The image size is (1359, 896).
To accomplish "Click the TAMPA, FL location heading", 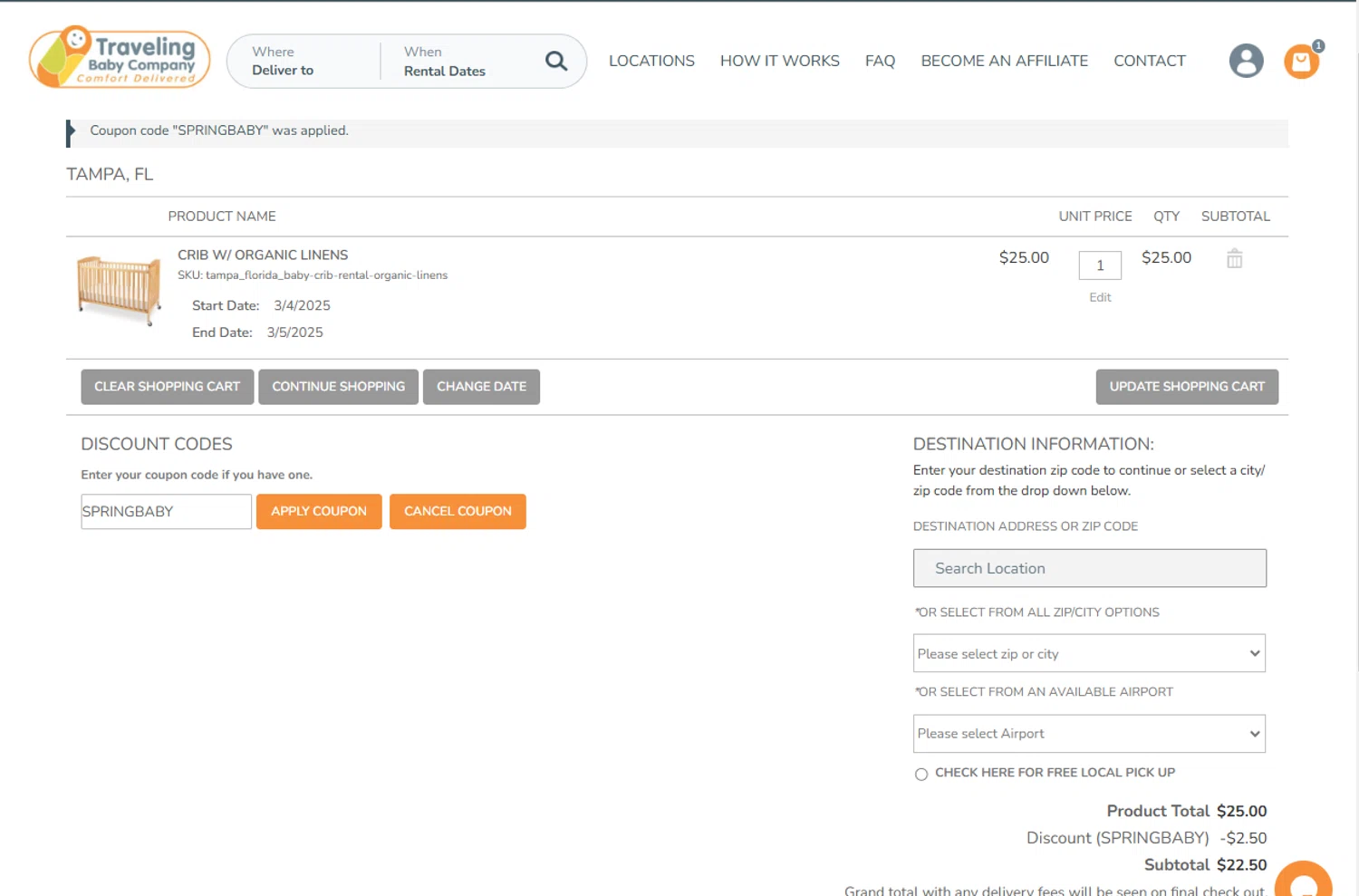I will (x=110, y=174).
